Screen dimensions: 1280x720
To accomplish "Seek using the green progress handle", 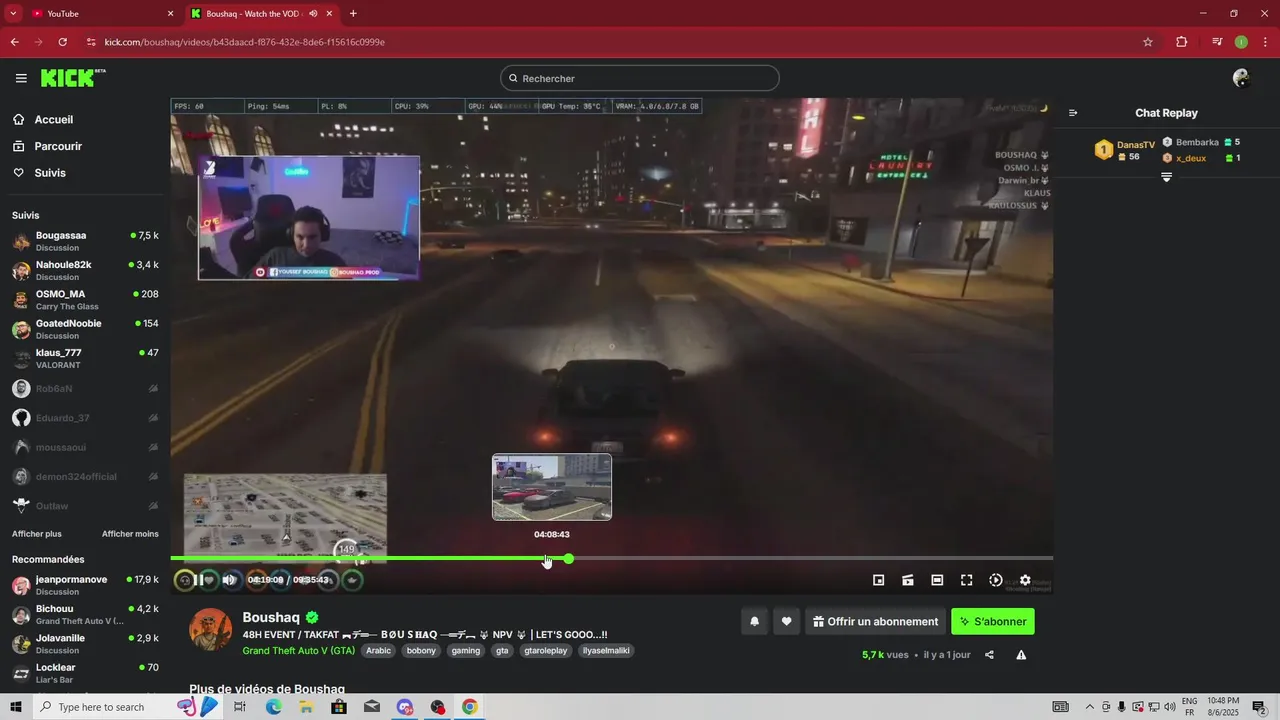I will click(x=568, y=558).
